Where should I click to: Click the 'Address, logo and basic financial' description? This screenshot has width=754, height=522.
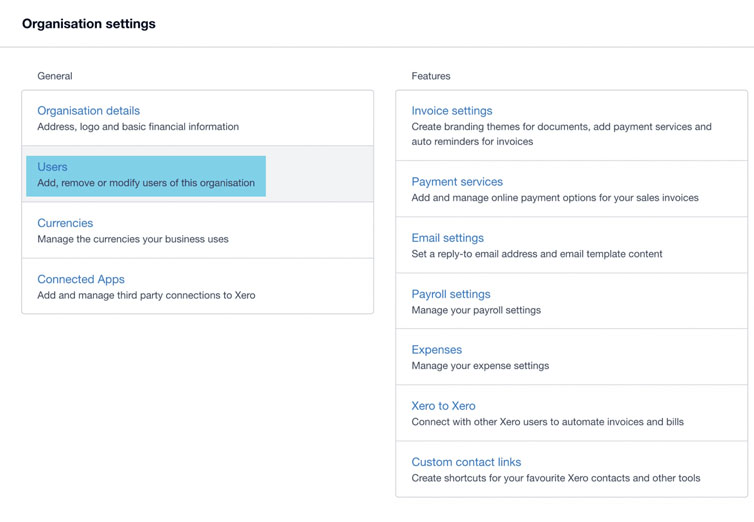pos(138,127)
